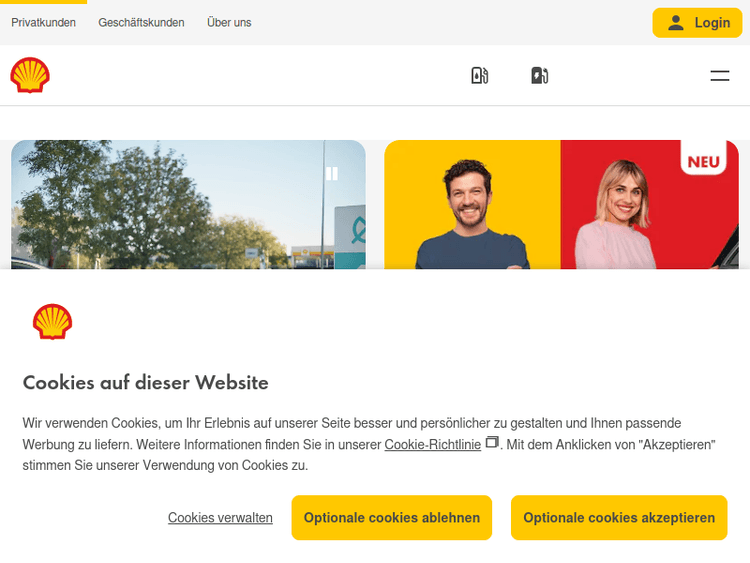Switch to the Geschäftskunden tab

pos(141,22)
